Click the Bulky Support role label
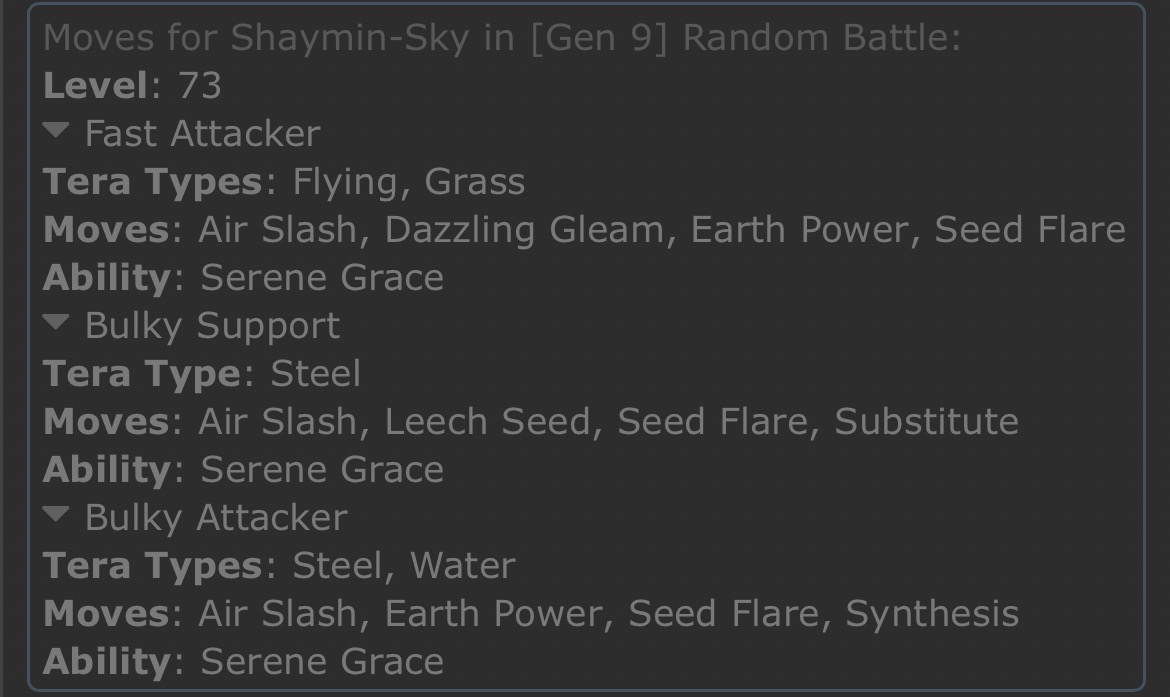 coord(212,325)
